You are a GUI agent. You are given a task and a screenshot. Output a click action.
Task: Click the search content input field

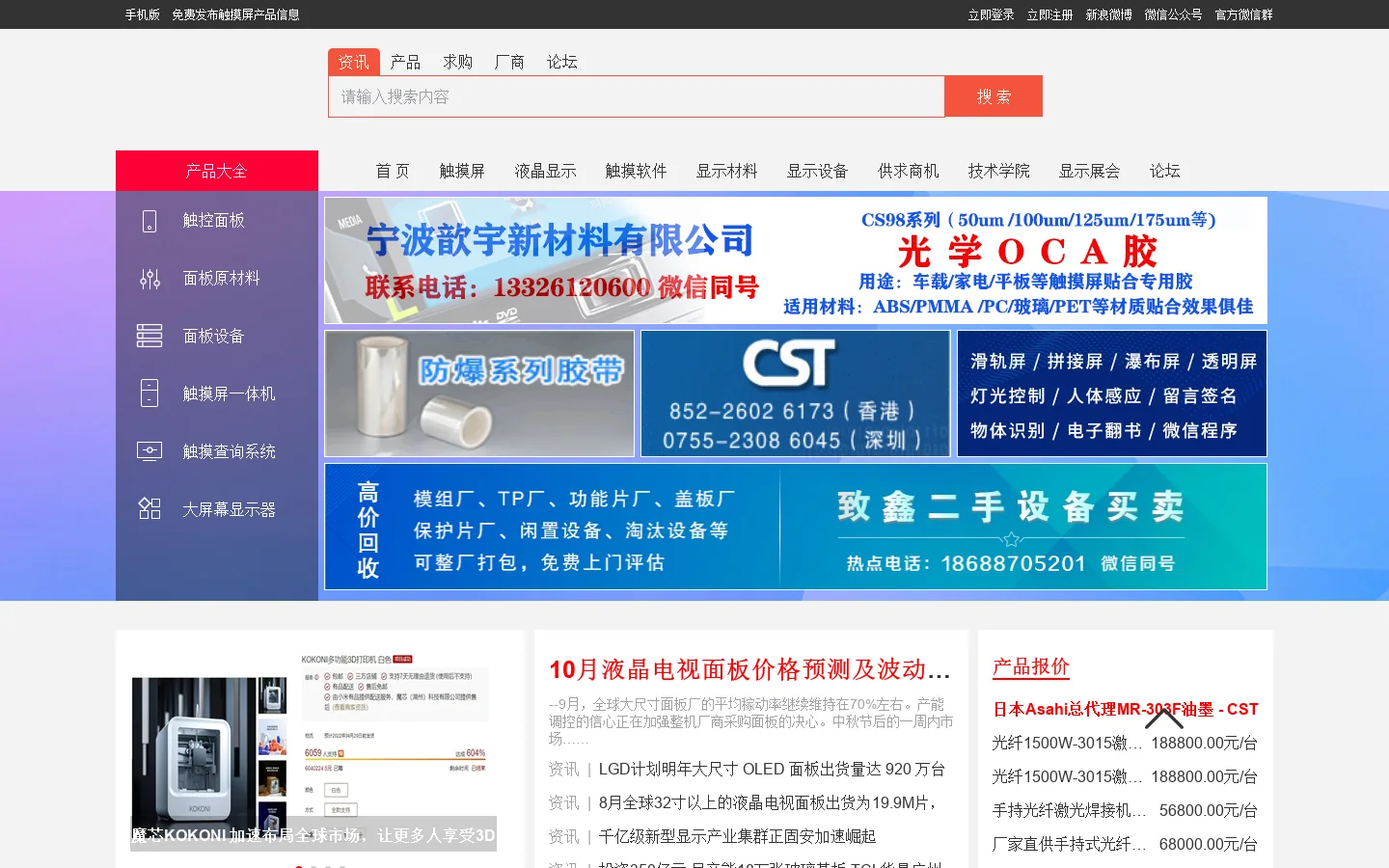[x=636, y=96]
